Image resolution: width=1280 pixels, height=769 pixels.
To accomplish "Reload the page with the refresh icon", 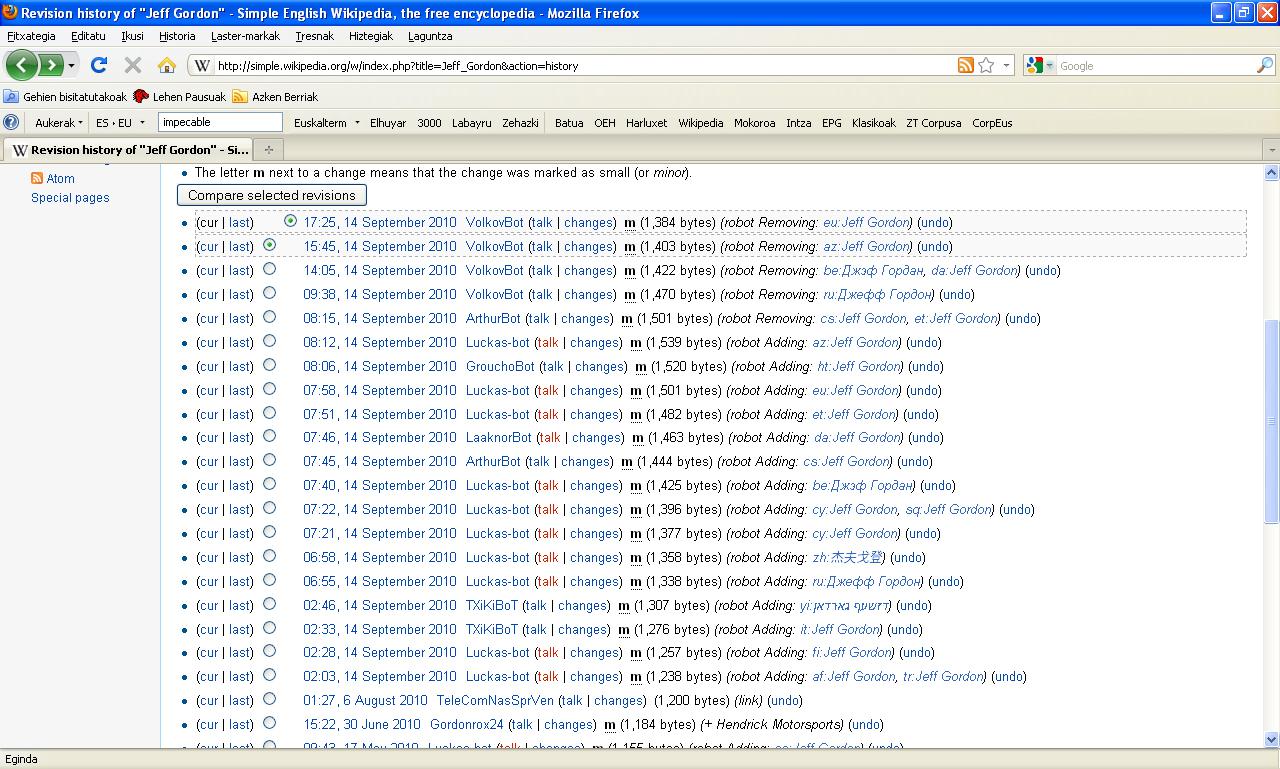I will (98, 66).
